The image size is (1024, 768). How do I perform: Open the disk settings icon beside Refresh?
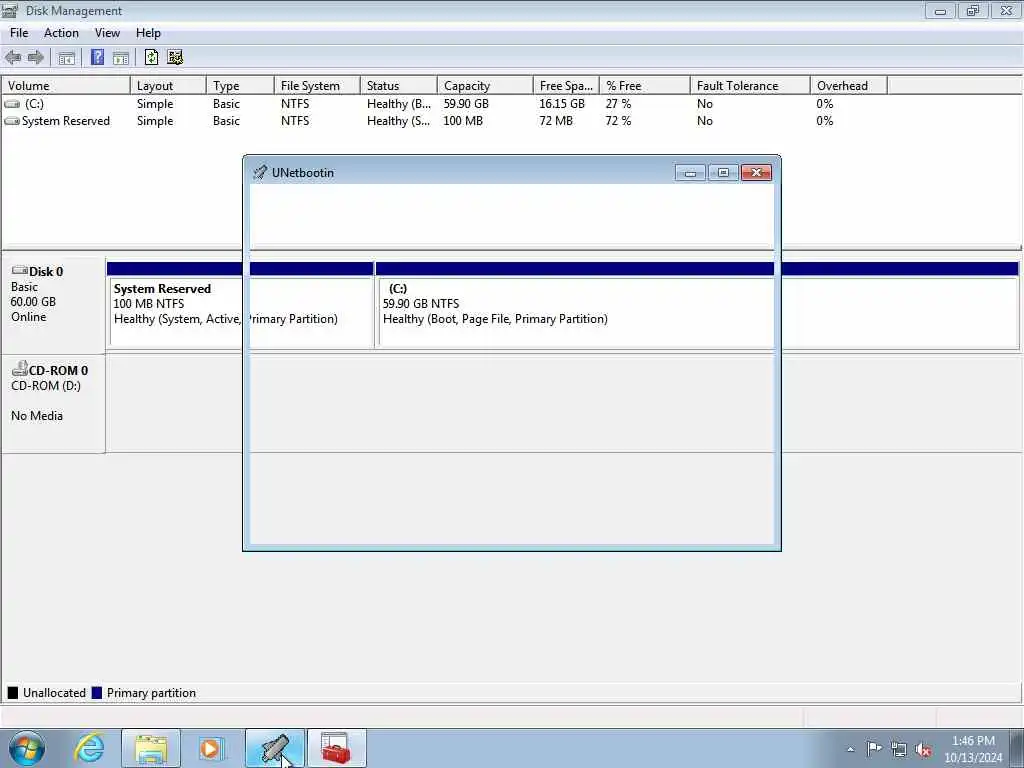174,57
